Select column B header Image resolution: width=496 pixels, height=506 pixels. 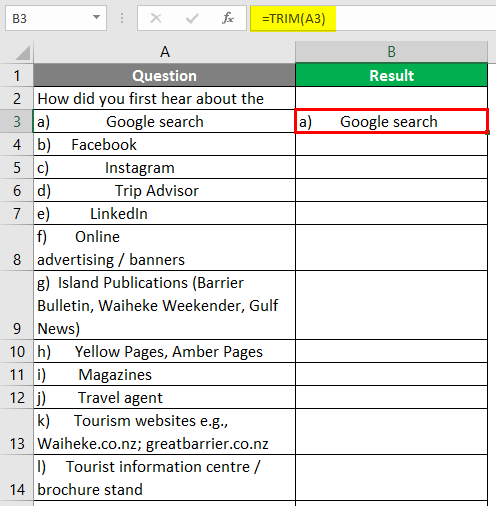point(391,52)
